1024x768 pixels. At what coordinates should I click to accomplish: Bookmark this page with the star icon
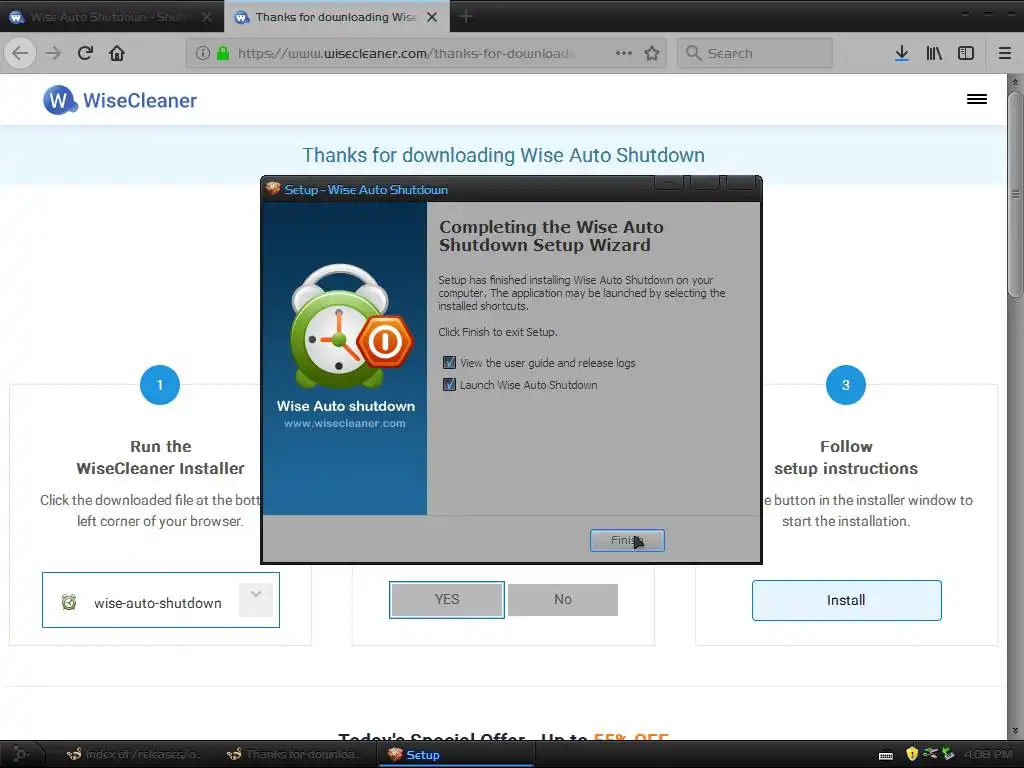coord(652,53)
